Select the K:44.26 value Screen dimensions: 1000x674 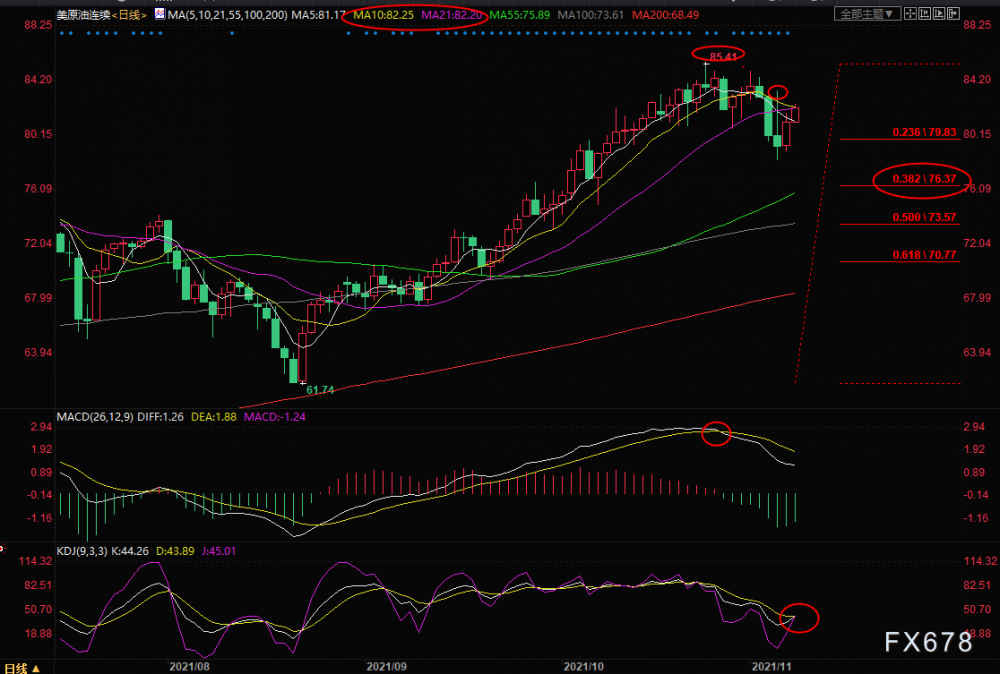tap(130, 551)
